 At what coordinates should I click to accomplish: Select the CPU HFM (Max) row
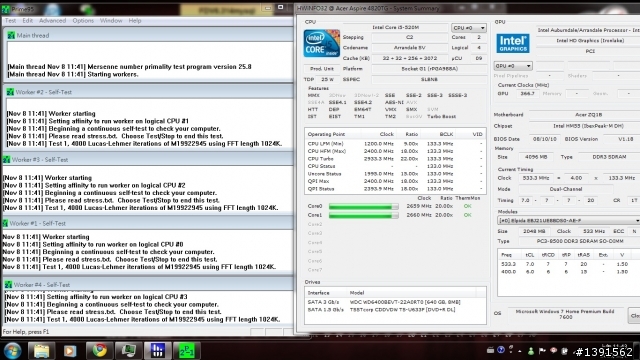395,151
